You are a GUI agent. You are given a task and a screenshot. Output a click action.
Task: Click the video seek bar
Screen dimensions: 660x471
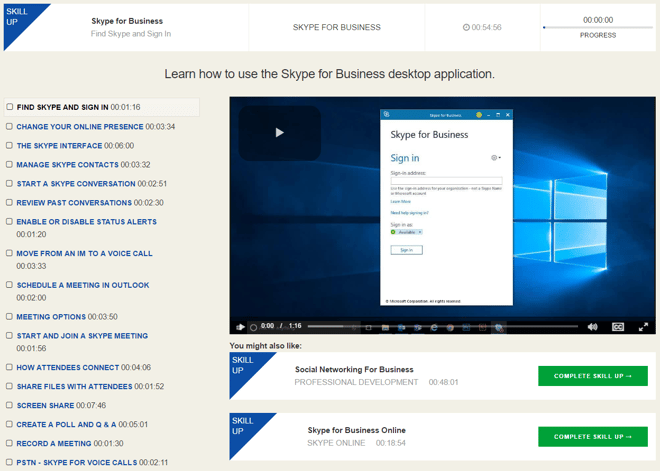coord(443,326)
